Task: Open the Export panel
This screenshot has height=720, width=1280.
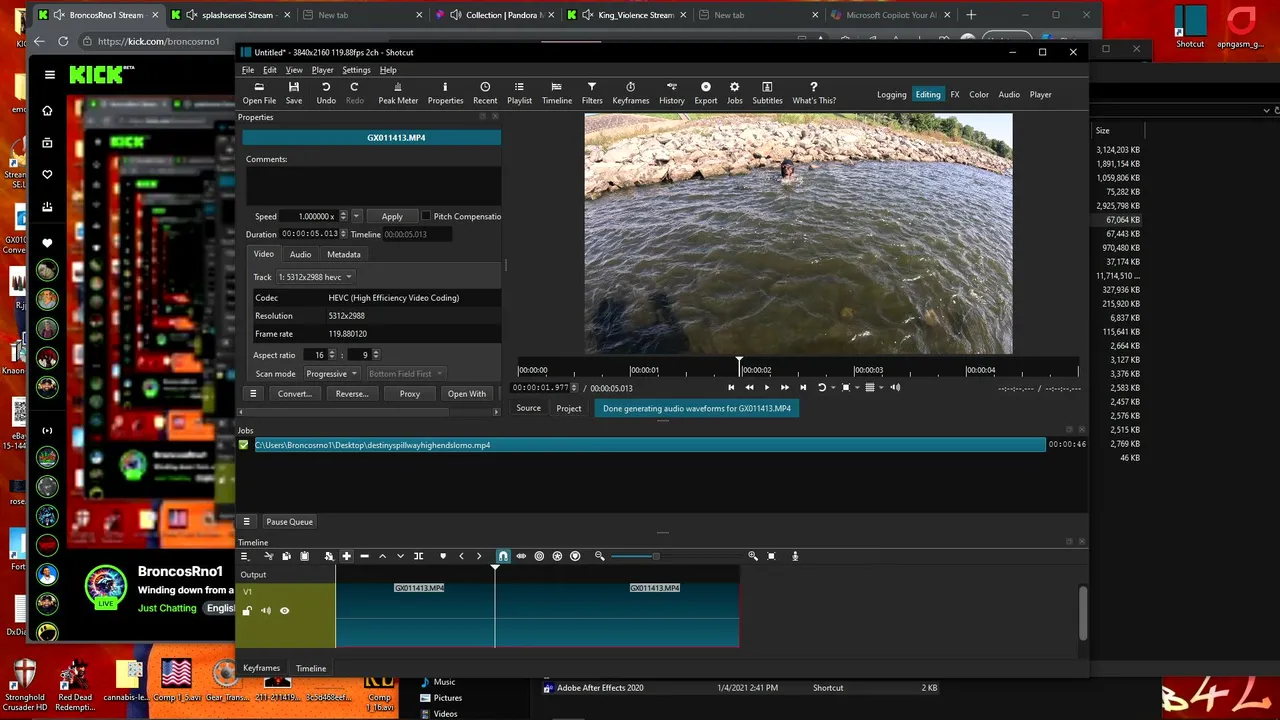Action: [706, 93]
